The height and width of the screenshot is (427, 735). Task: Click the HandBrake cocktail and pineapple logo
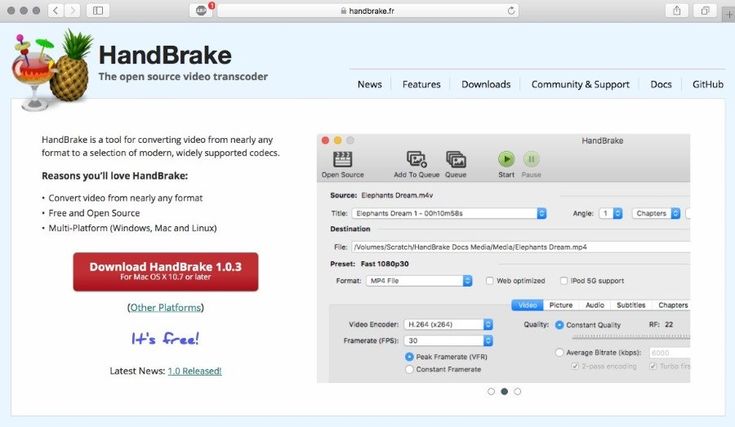(x=52, y=69)
